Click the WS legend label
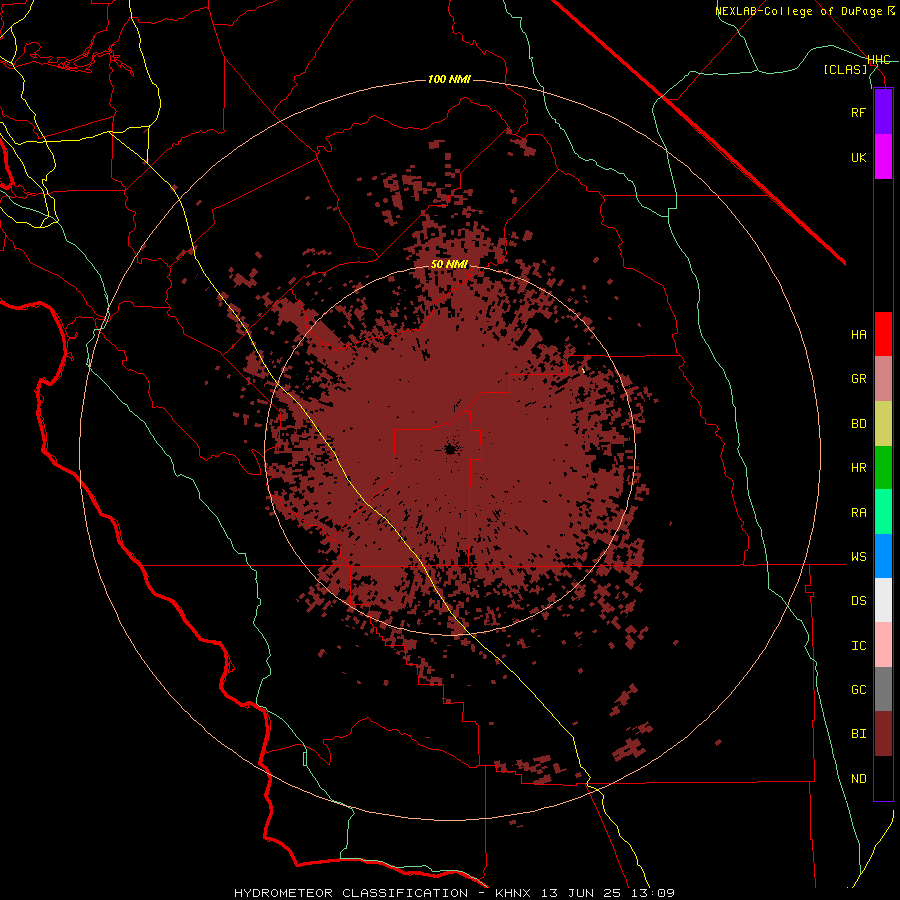The image size is (900, 900). point(858,557)
